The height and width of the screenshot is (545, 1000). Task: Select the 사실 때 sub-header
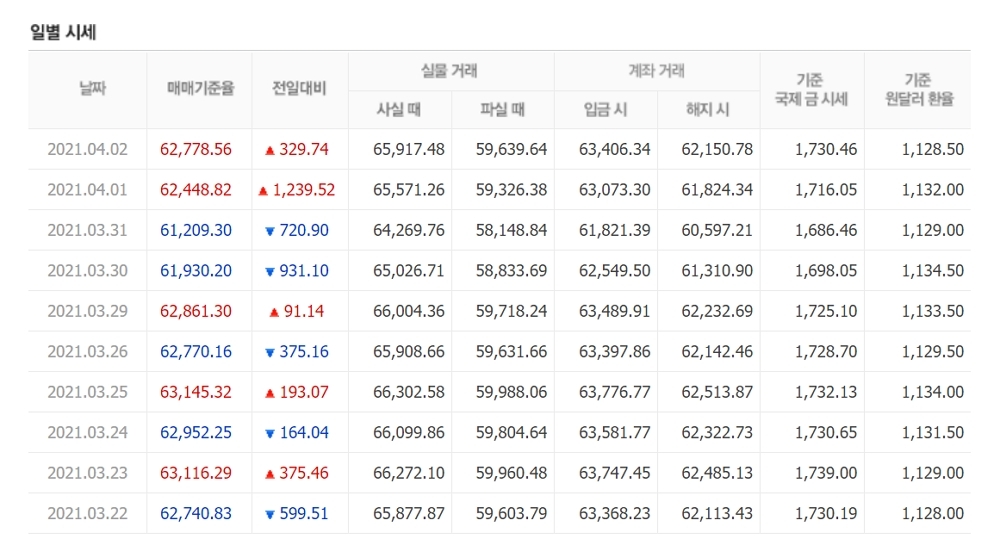click(399, 110)
